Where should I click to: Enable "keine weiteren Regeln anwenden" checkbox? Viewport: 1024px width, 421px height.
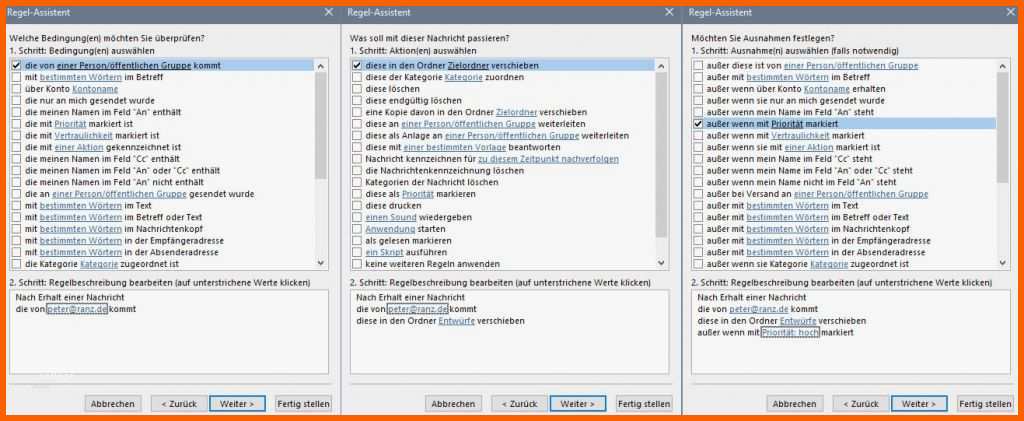click(x=357, y=264)
